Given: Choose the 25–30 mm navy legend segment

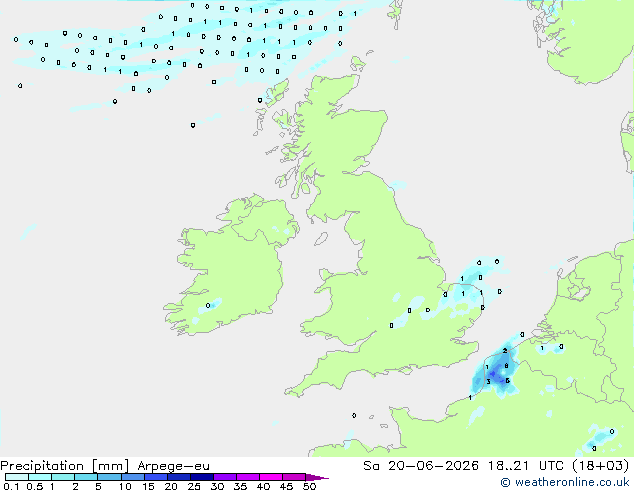Looking at the screenshot, I should [202, 477].
